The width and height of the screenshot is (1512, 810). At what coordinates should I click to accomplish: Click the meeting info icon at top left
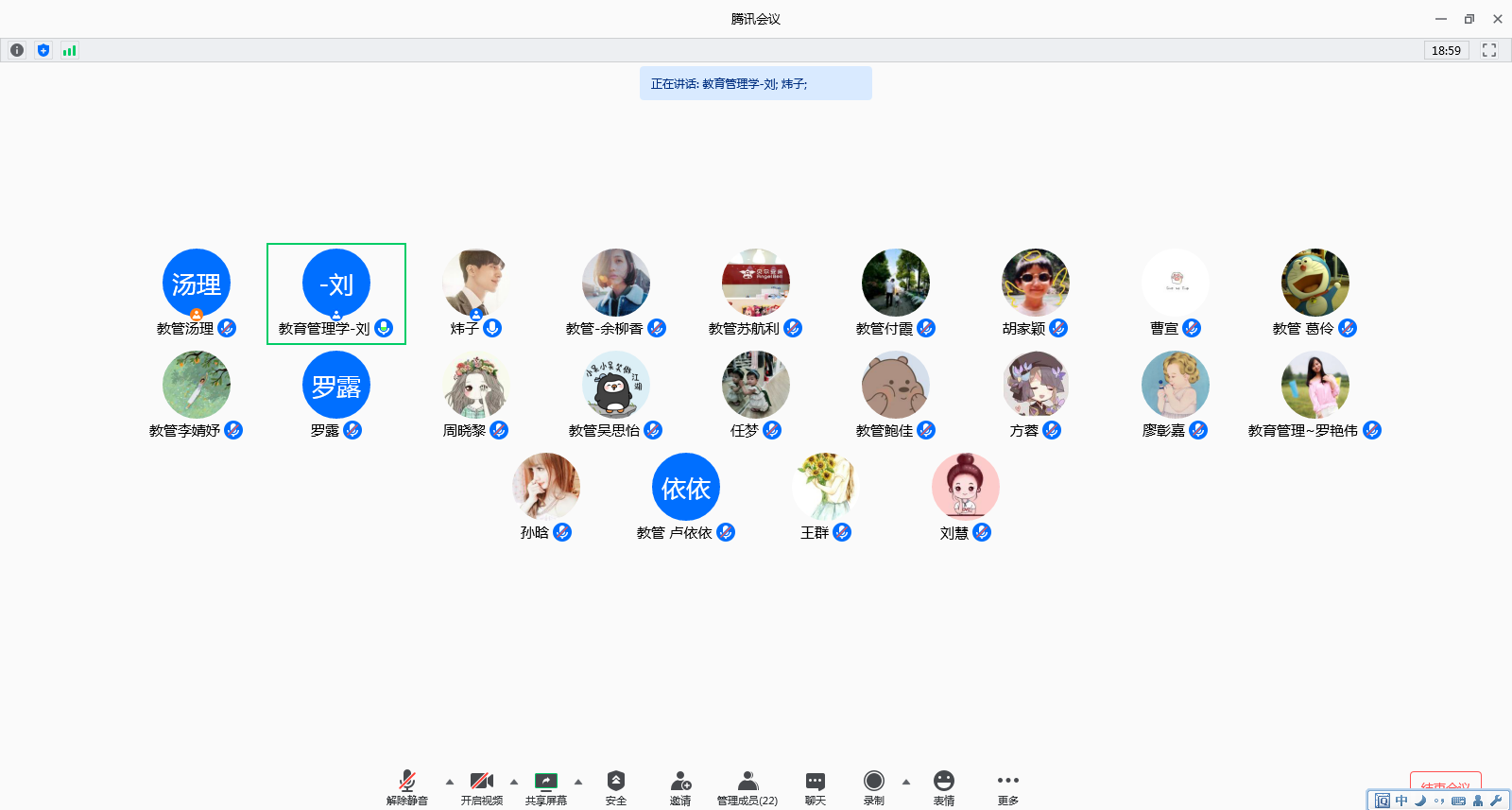click(x=17, y=50)
